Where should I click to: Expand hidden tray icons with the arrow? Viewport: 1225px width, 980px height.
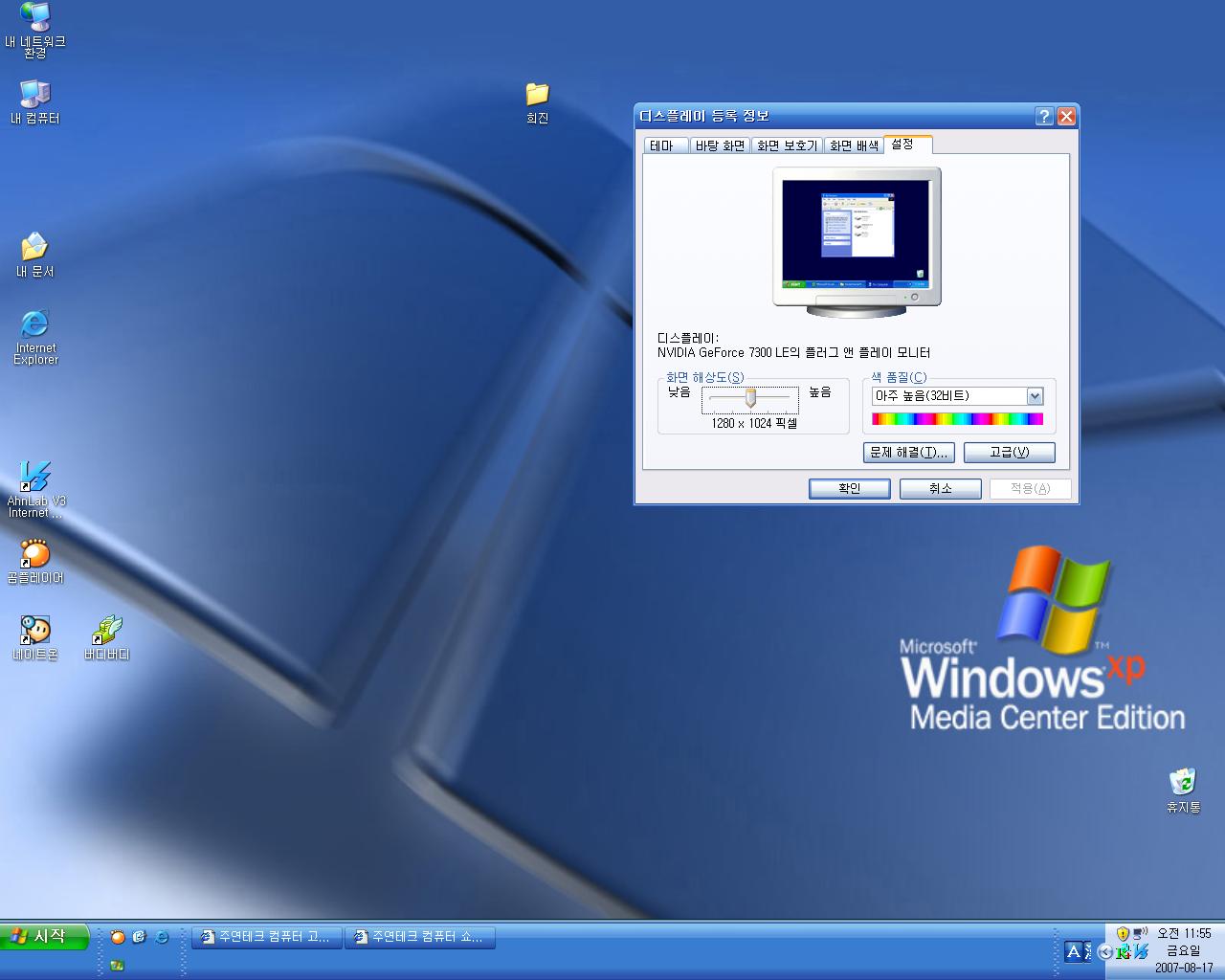(1106, 951)
